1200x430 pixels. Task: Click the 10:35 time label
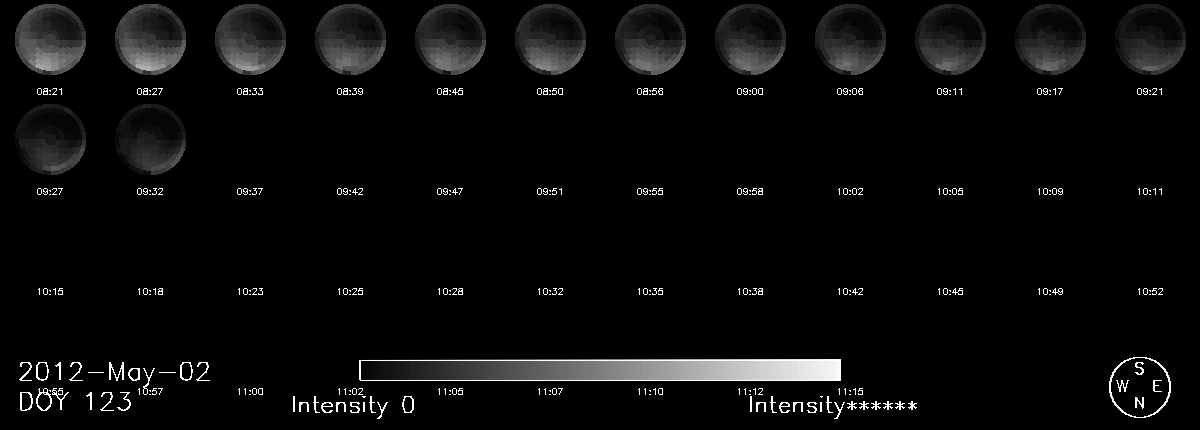[x=650, y=291]
